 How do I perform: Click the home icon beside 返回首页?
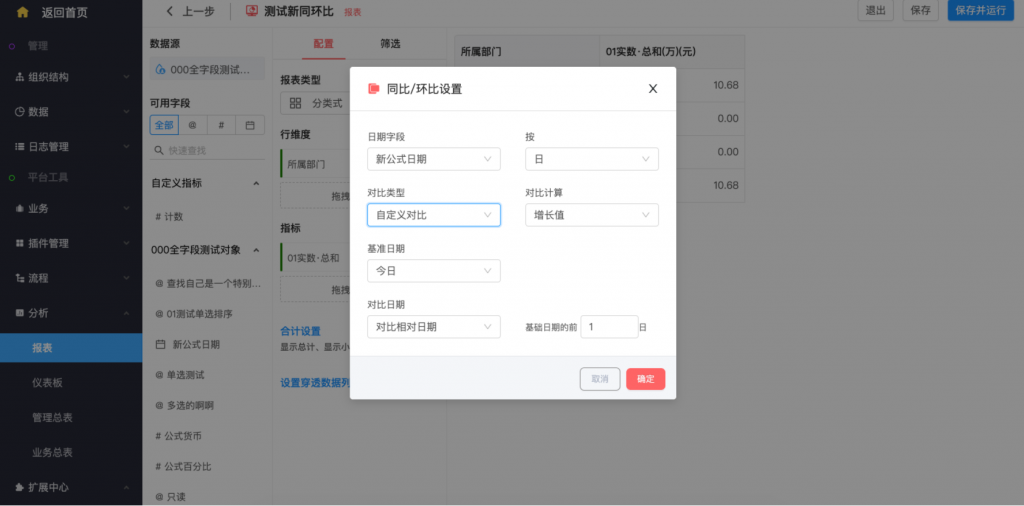tap(22, 12)
